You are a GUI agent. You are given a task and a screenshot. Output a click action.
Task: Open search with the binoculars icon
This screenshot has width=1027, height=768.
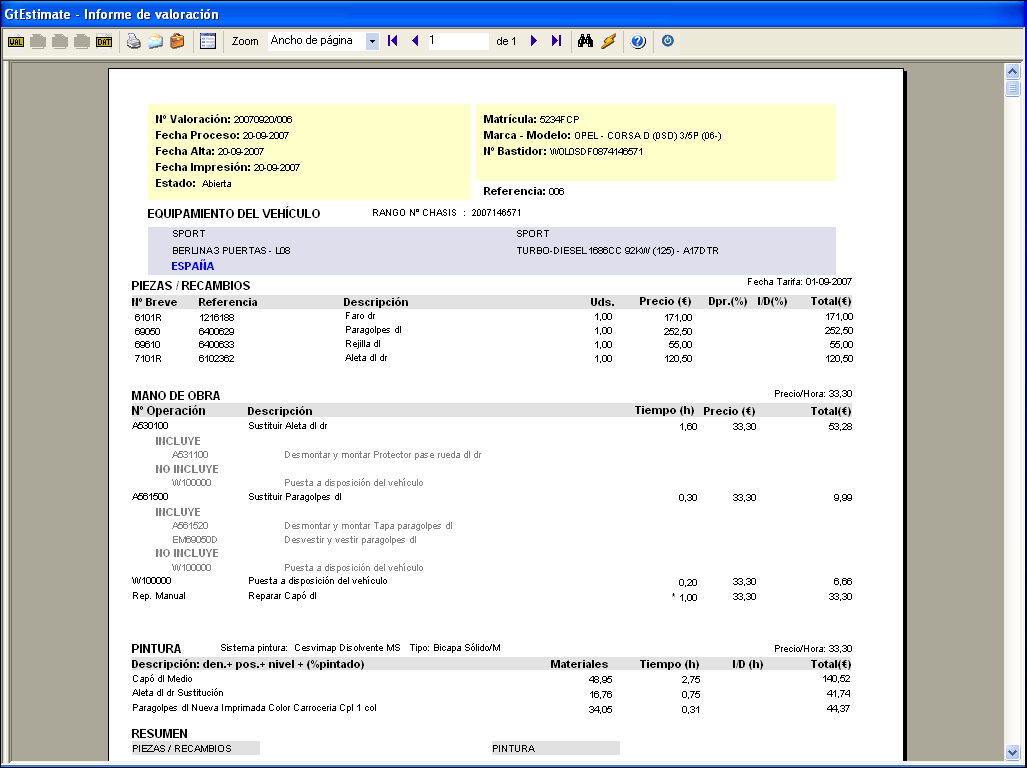[x=586, y=41]
